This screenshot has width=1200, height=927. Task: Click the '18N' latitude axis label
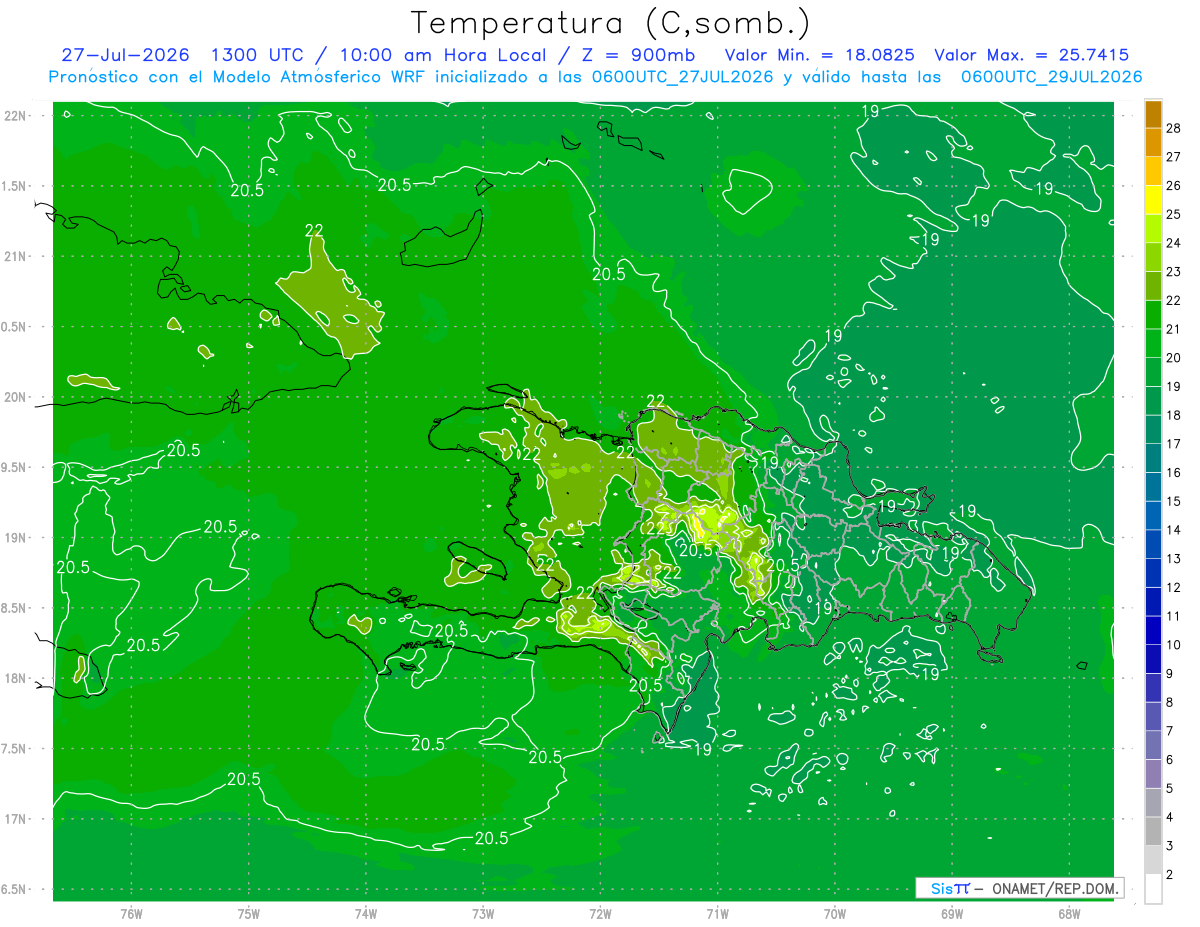point(15,678)
